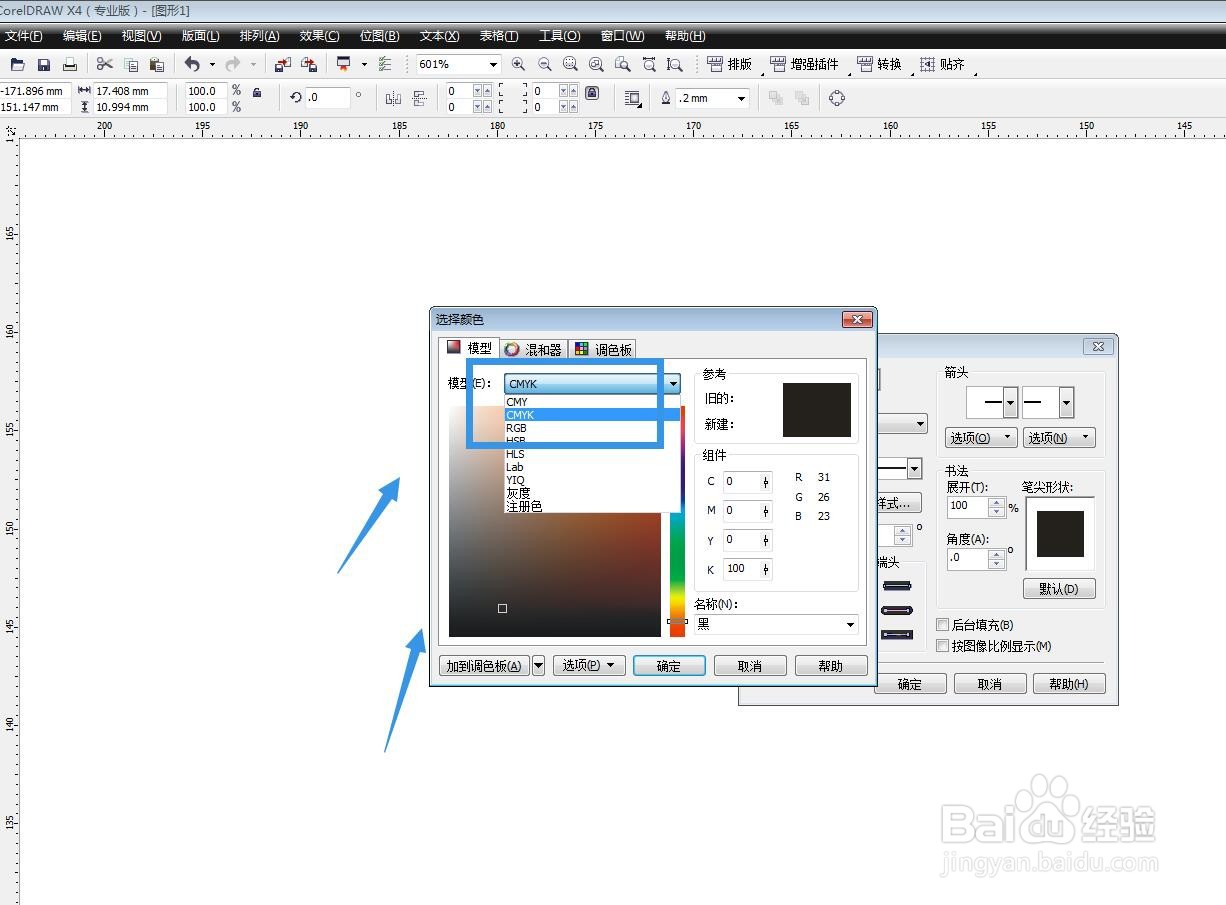Image resolution: width=1226 pixels, height=905 pixels.
Task: Zoom to page width with last magnifier icon
Action: pyautogui.click(x=675, y=64)
